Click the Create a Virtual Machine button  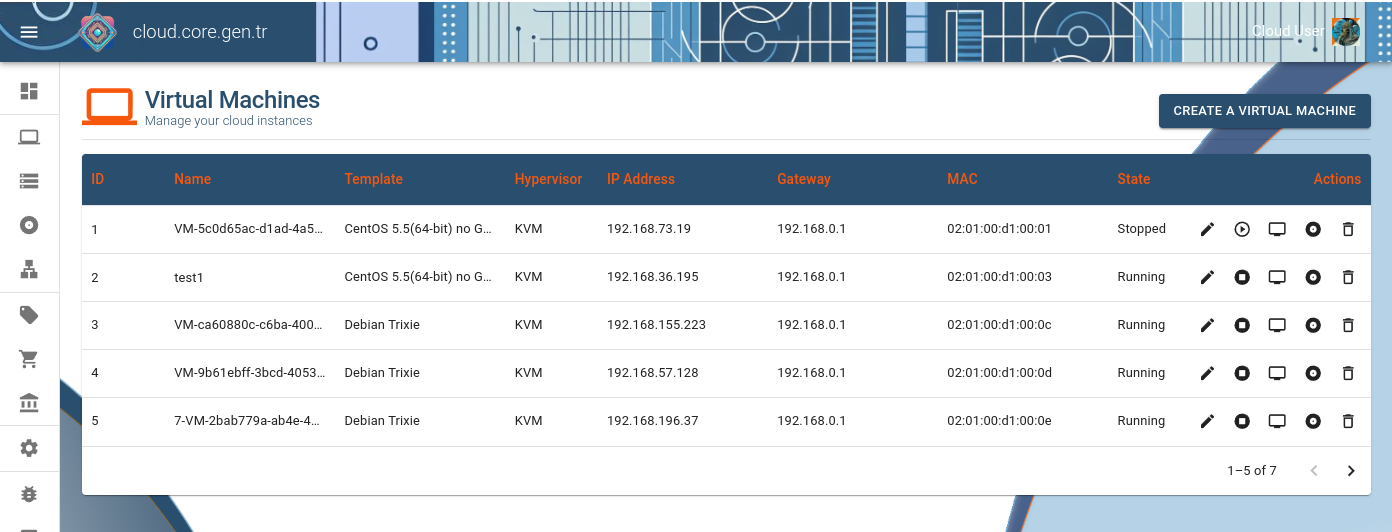(1264, 111)
